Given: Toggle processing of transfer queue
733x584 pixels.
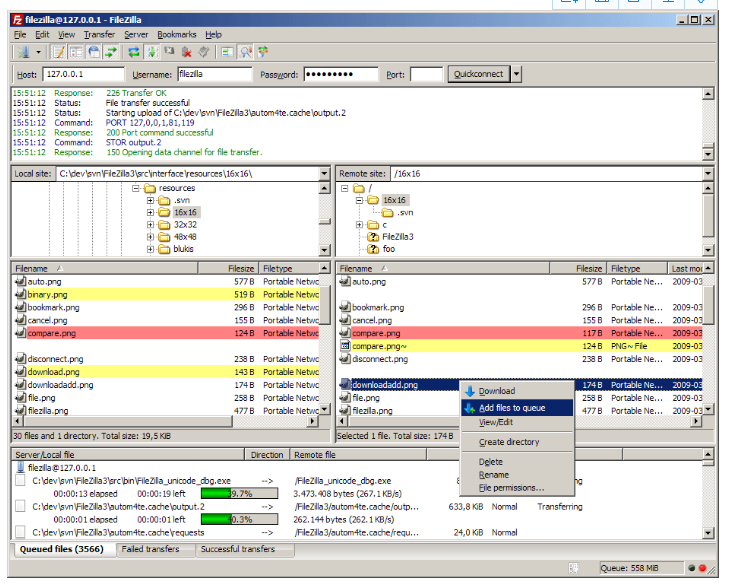Looking at the screenshot, I should [x=151, y=52].
